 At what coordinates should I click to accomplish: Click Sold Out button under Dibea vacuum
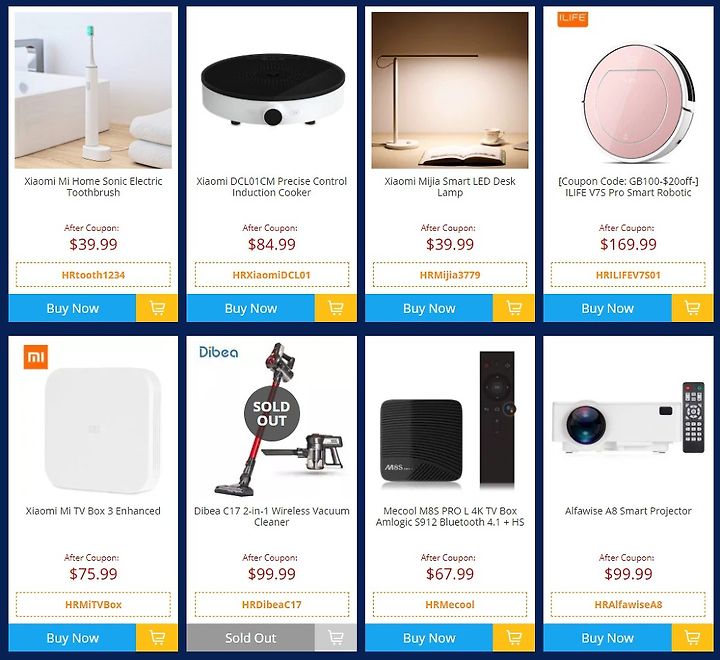(251, 637)
